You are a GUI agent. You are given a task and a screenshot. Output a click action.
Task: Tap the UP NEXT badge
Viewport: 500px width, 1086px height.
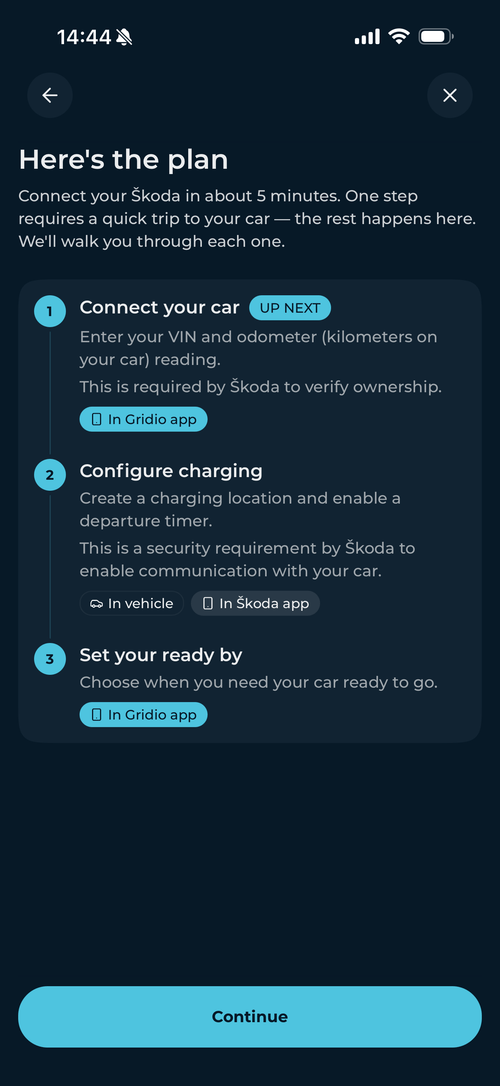tap(290, 308)
